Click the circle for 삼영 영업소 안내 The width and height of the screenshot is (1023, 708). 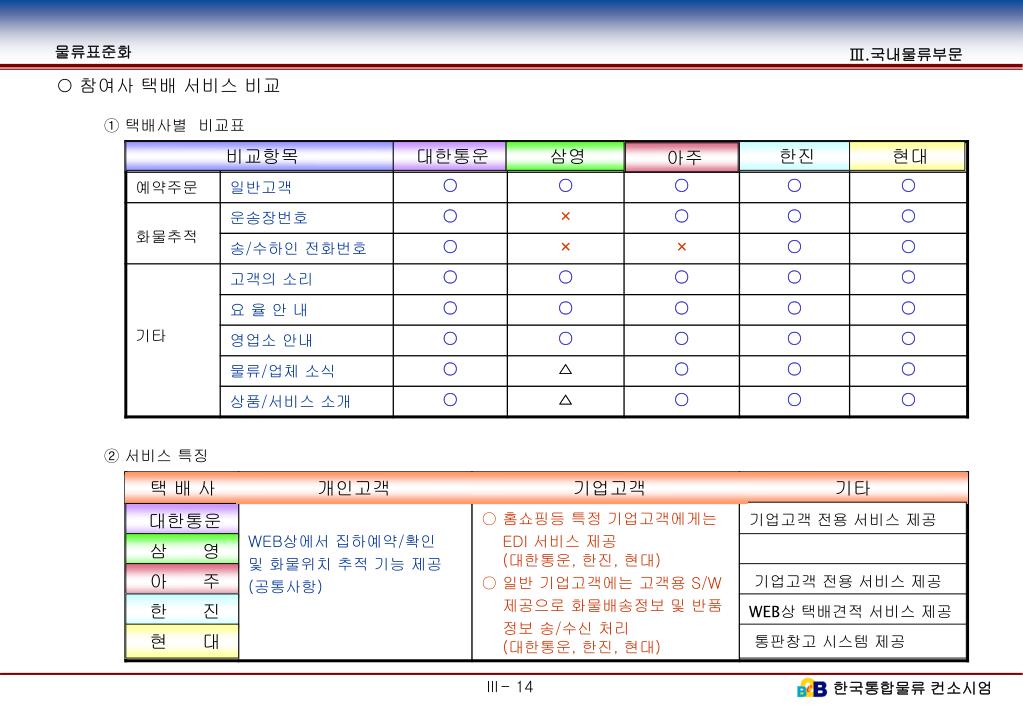point(566,339)
